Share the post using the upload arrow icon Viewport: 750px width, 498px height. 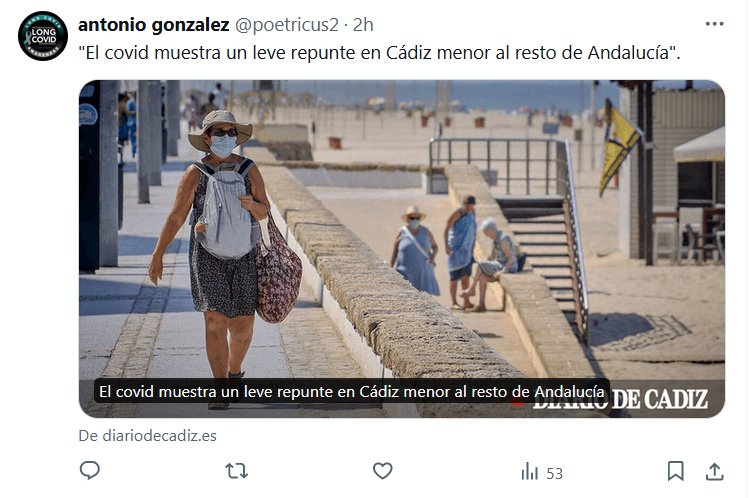click(715, 472)
